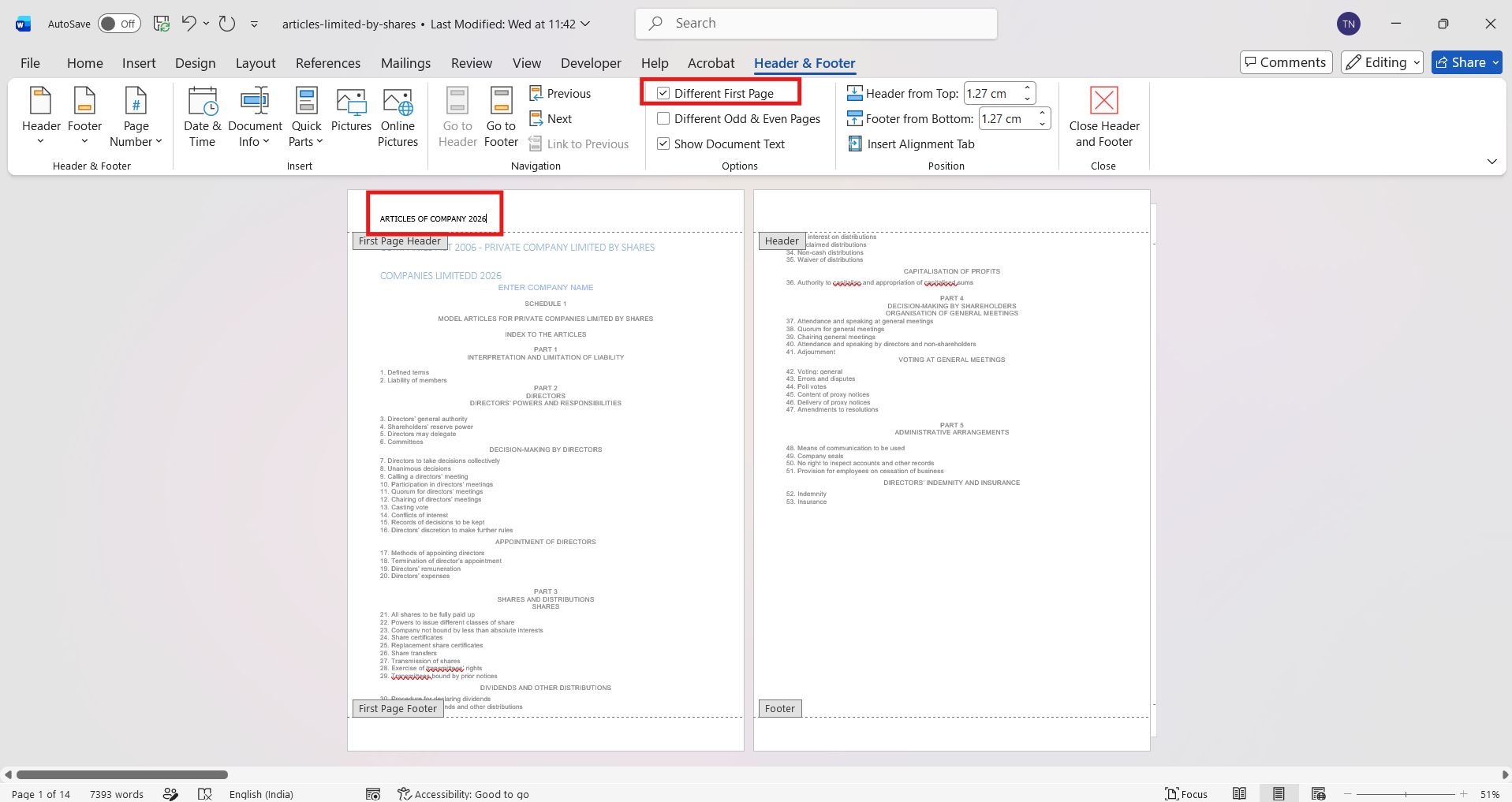Insert Date & Time

click(203, 117)
